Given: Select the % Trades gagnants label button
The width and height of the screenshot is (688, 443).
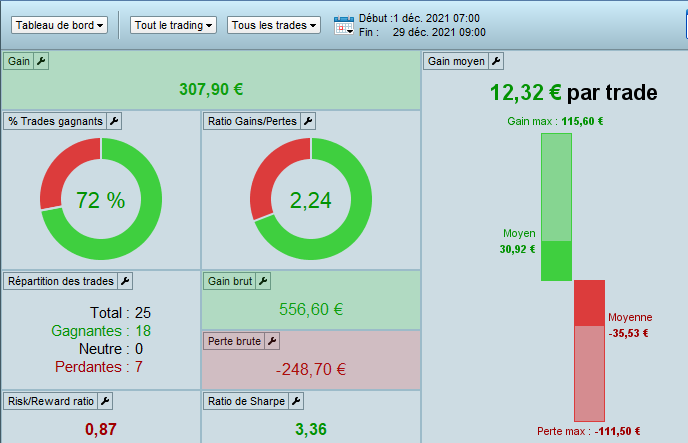Looking at the screenshot, I should pyautogui.click(x=55, y=121).
